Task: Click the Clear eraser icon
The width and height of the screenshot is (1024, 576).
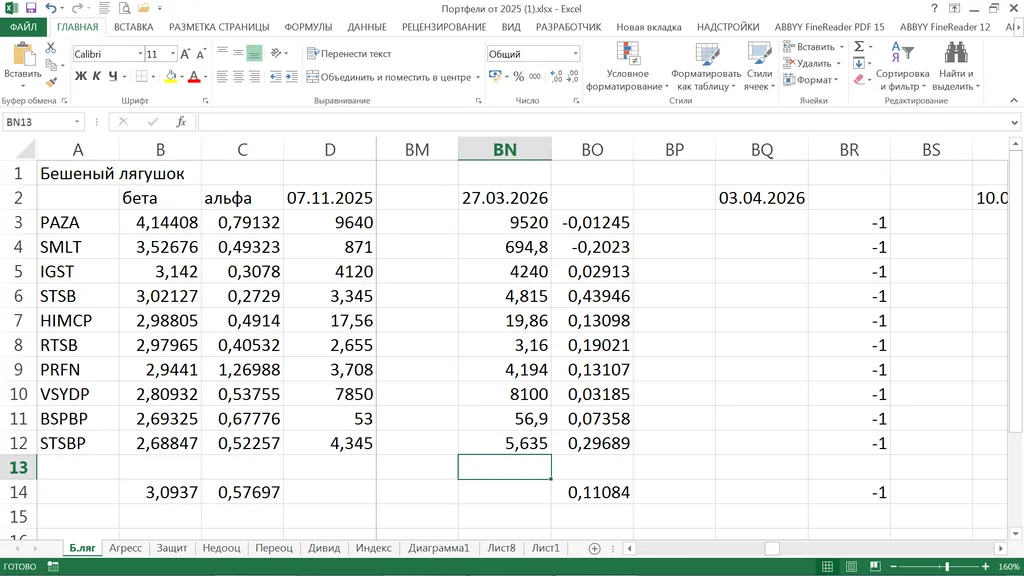Action: (x=859, y=79)
